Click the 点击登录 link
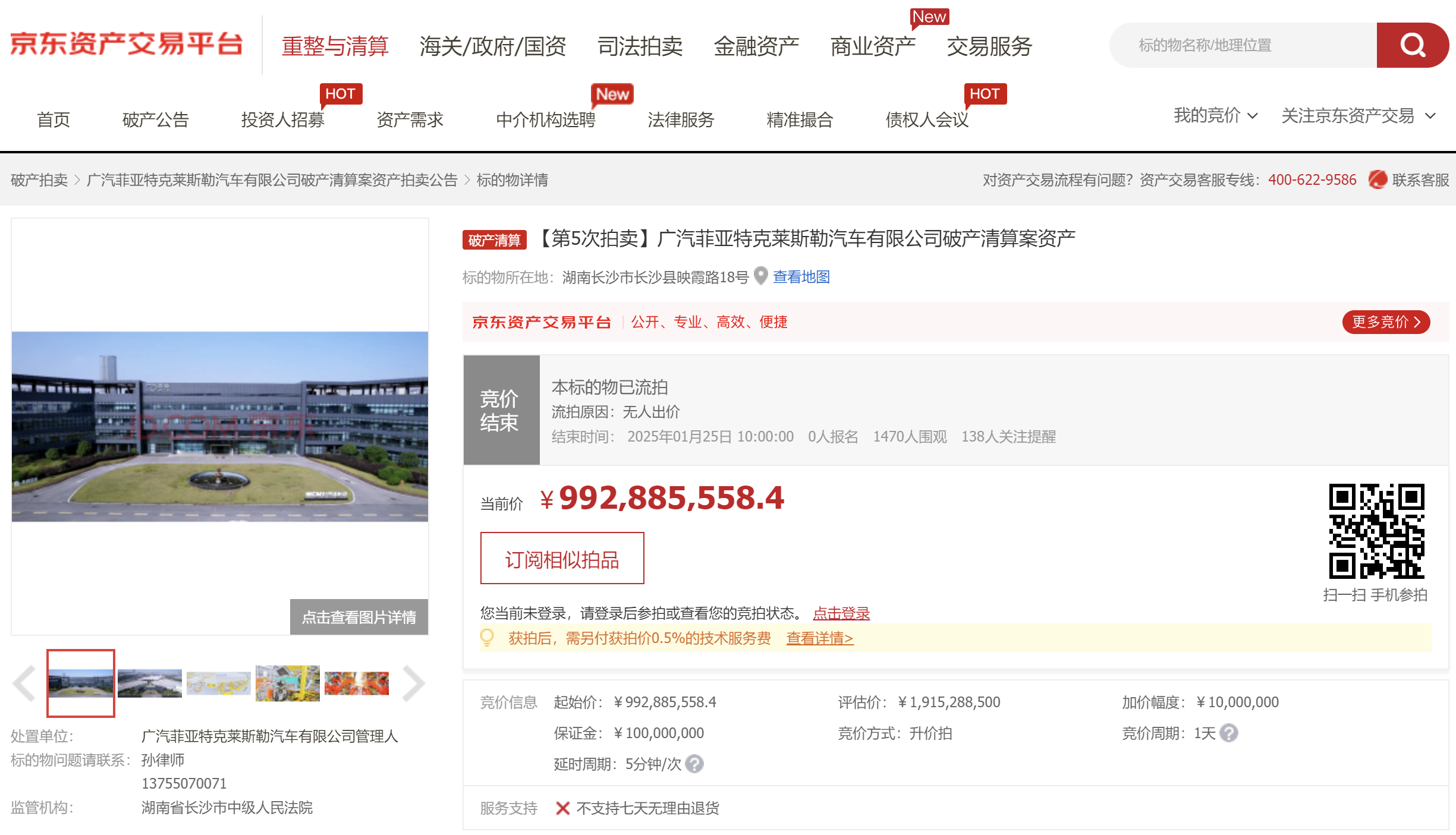This screenshot has height=835, width=1456. pyautogui.click(x=841, y=613)
